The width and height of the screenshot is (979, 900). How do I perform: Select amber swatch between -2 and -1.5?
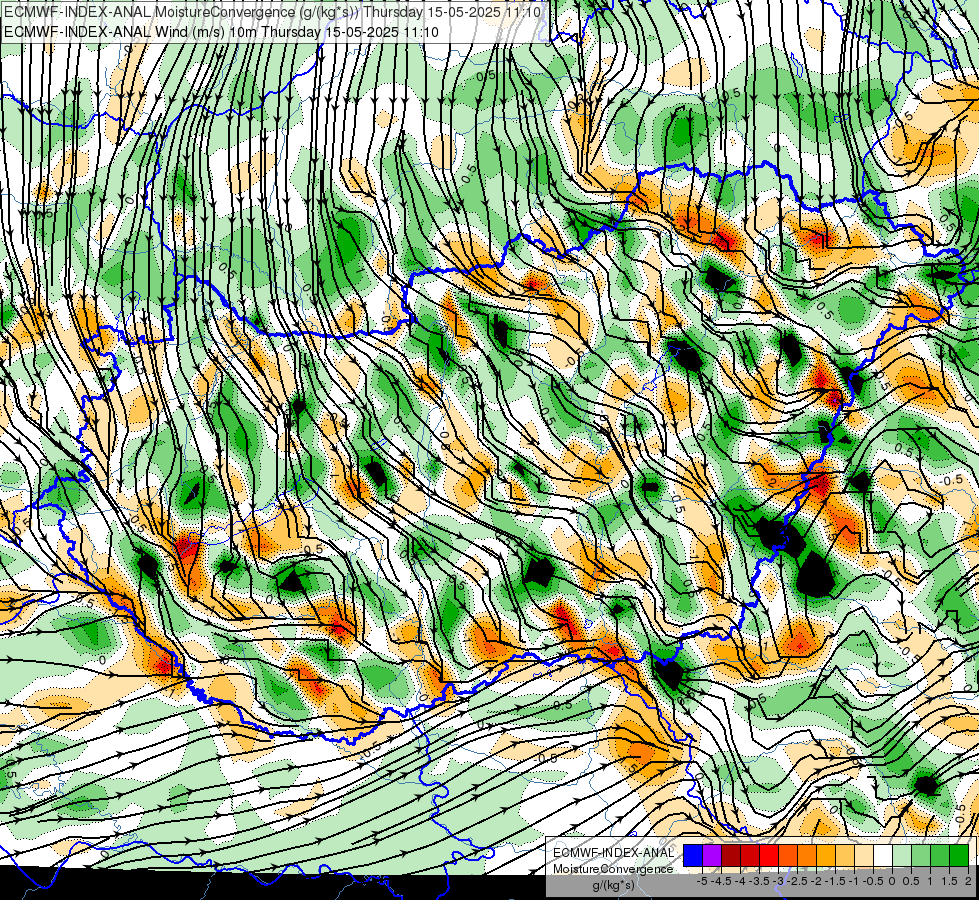click(x=826, y=855)
